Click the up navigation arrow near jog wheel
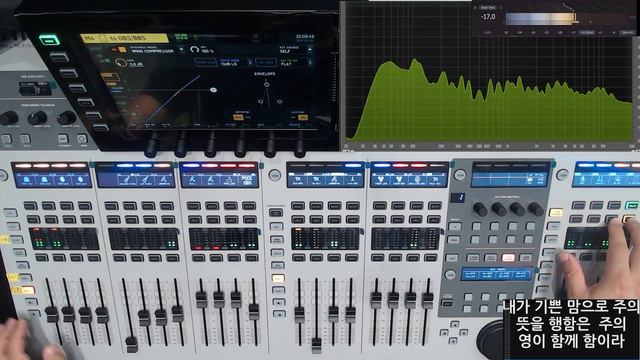The height and width of the screenshot is (360, 640). [454, 324]
